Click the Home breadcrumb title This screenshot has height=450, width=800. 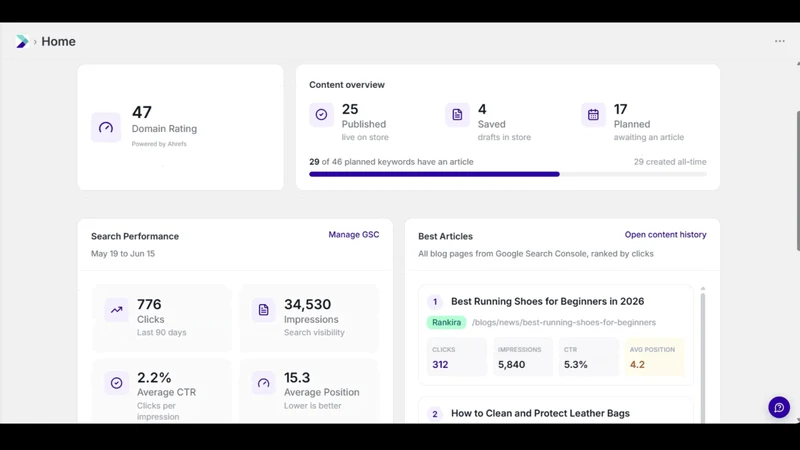(58, 41)
